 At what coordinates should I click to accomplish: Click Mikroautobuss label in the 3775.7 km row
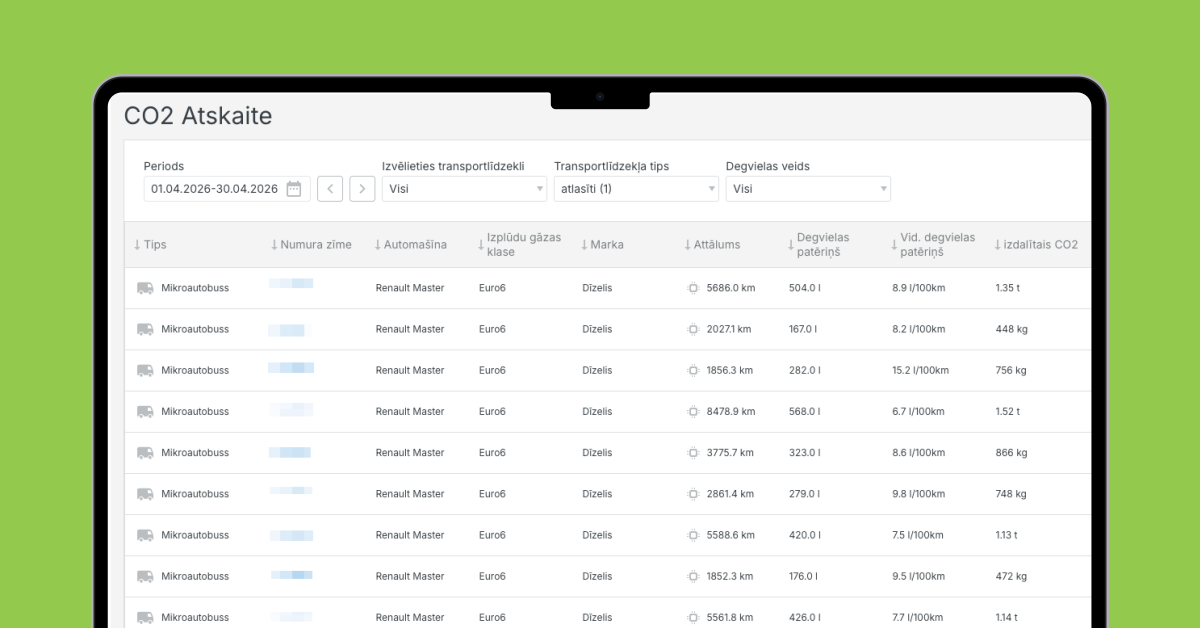(195, 453)
